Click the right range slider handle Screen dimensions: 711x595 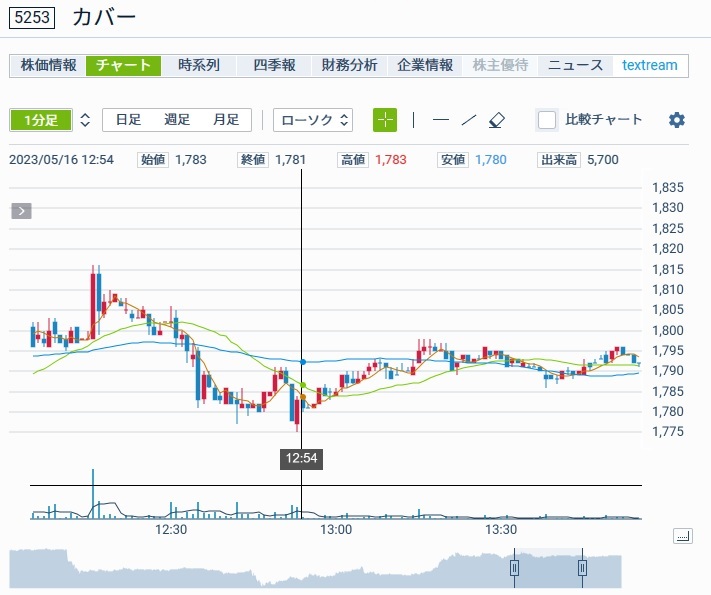pos(582,568)
